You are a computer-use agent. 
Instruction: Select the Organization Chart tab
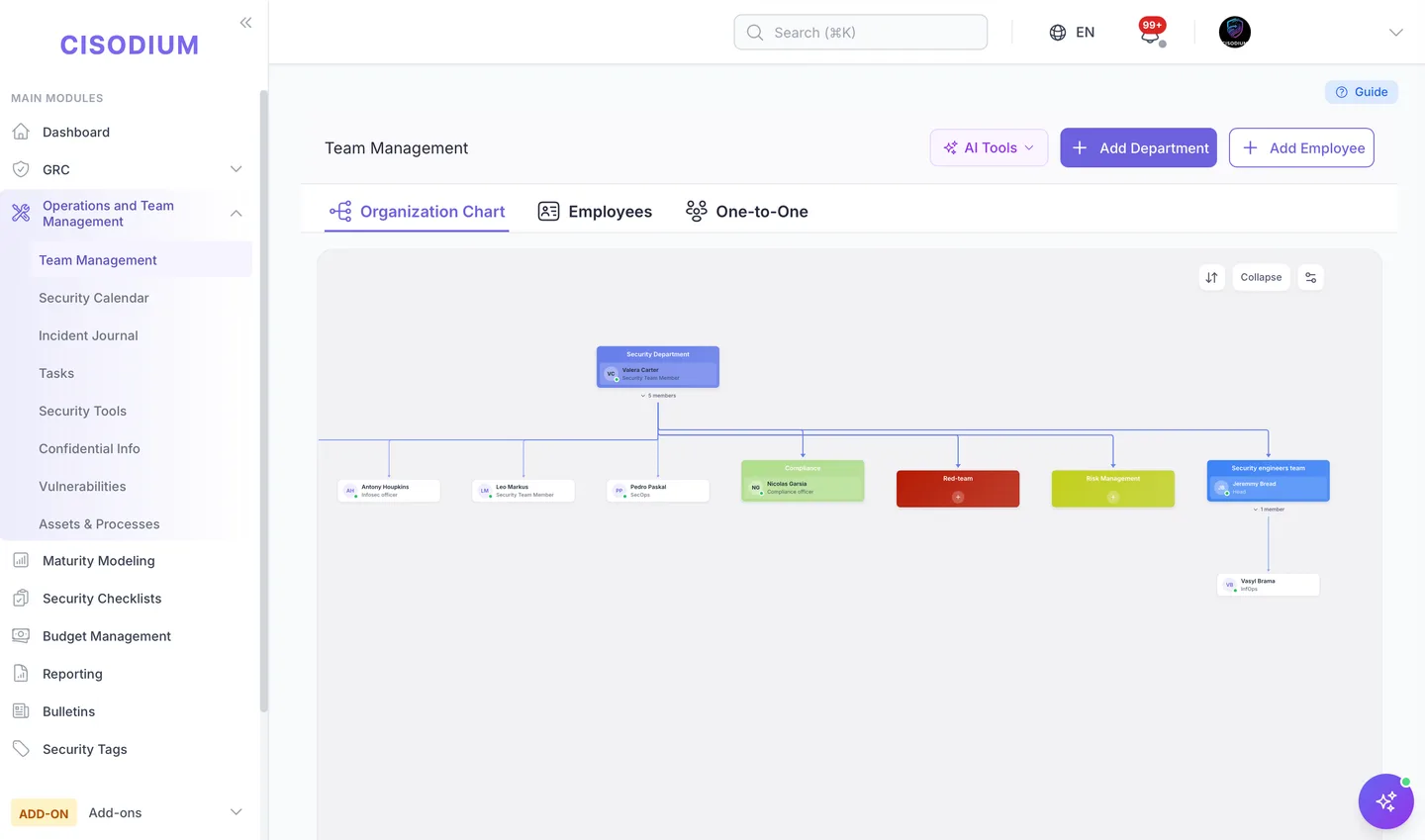point(417,211)
